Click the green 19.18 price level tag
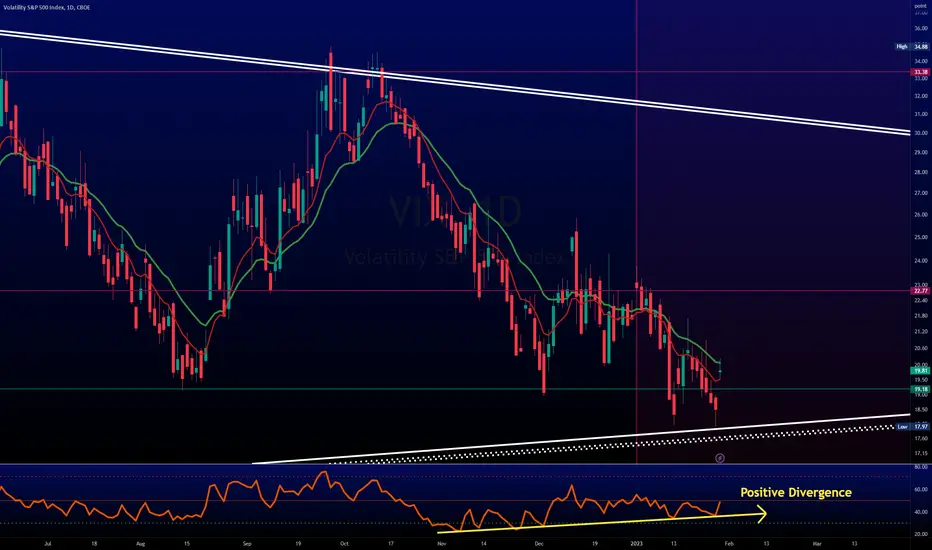Viewport: 932px width, 550px height. pyautogui.click(x=920, y=389)
